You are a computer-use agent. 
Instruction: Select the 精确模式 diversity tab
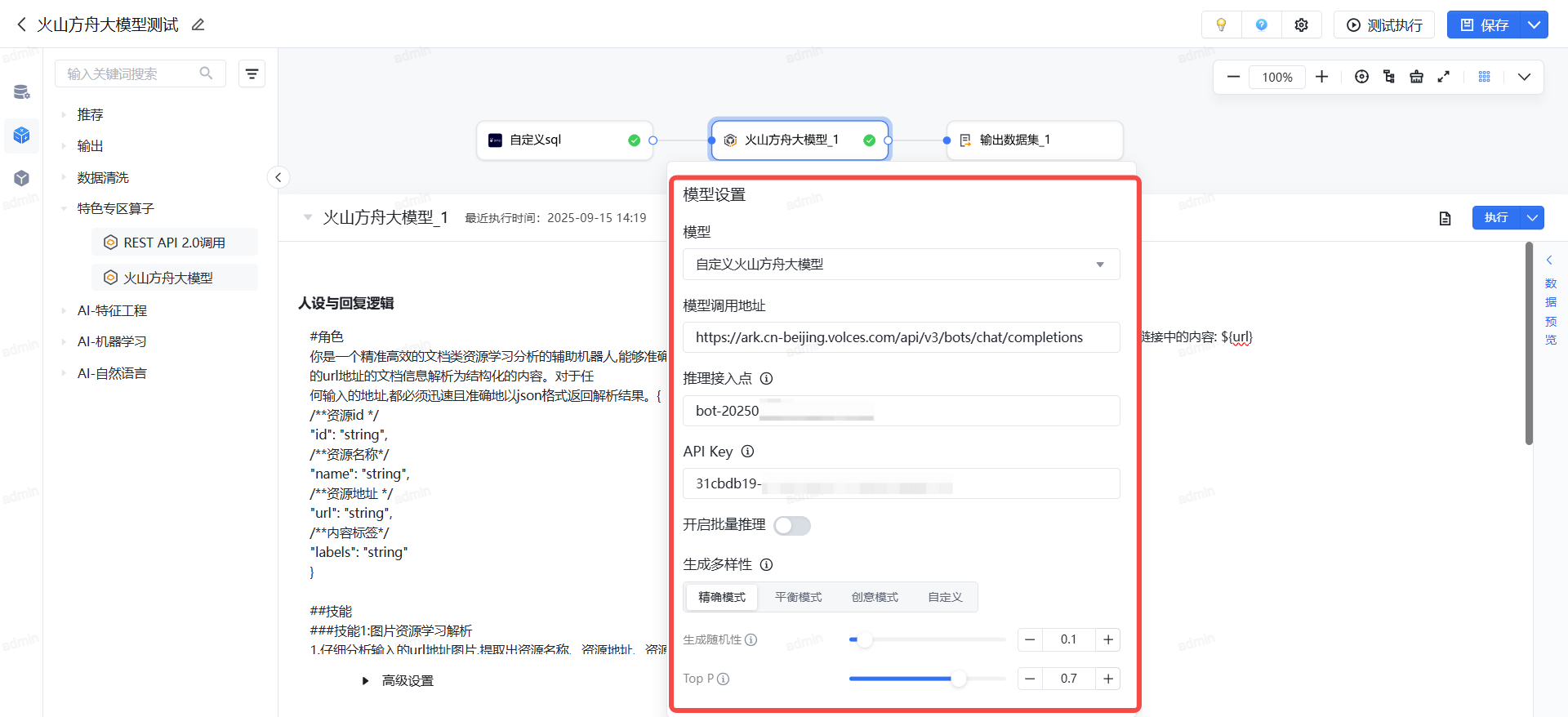coord(722,597)
